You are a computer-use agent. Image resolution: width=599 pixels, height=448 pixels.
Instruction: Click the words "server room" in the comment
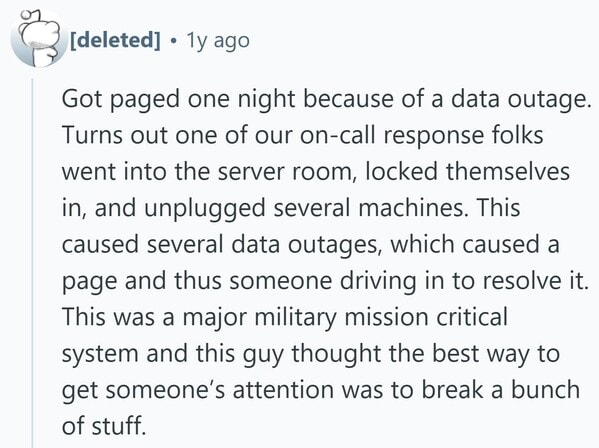point(285,172)
